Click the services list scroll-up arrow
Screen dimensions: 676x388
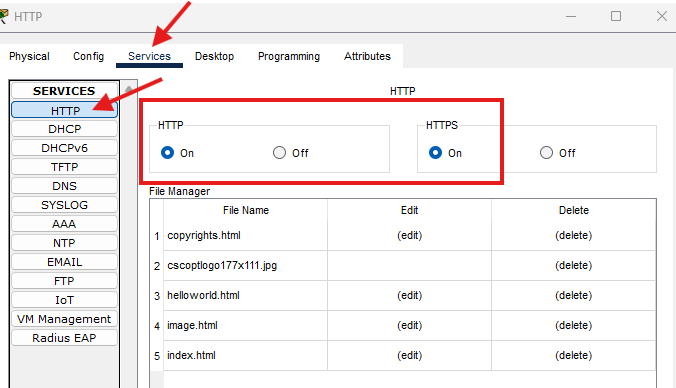[x=128, y=89]
